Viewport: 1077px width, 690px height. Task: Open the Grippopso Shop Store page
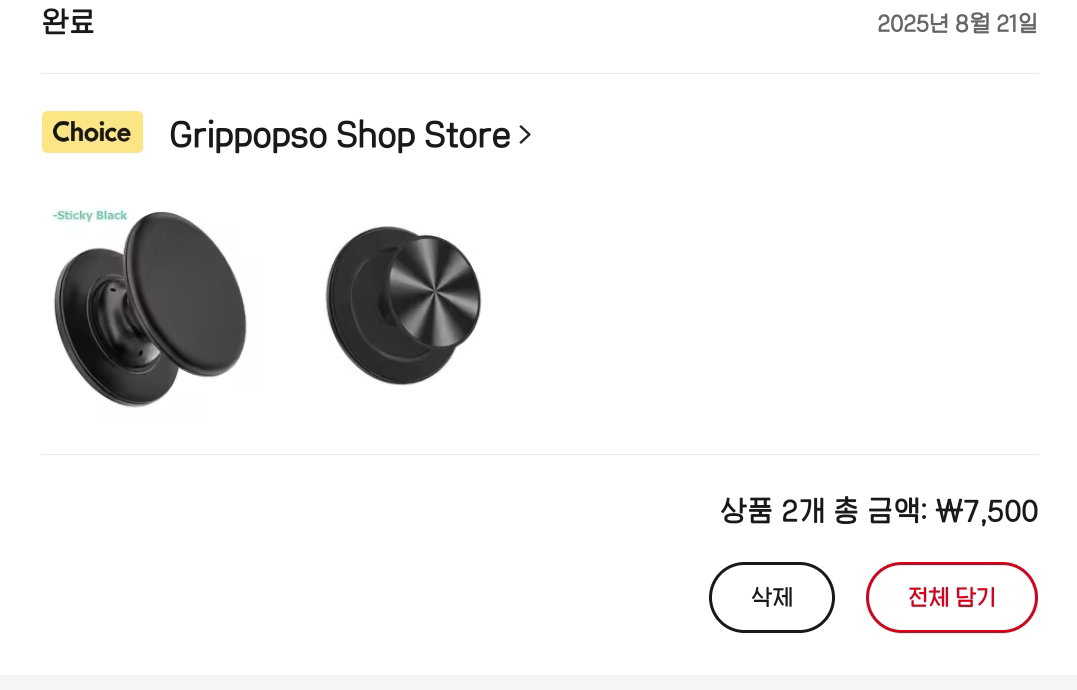[350, 135]
